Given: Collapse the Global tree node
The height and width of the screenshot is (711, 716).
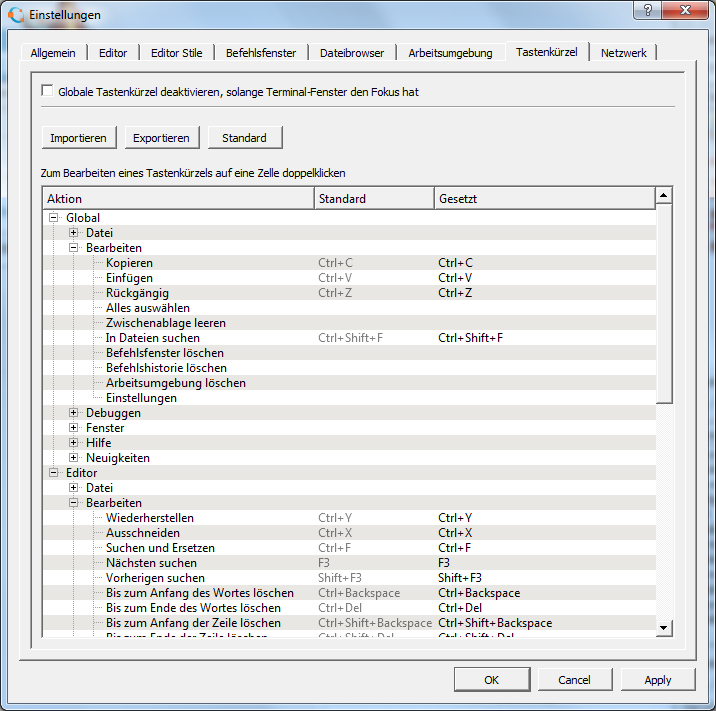Looking at the screenshot, I should point(53,218).
